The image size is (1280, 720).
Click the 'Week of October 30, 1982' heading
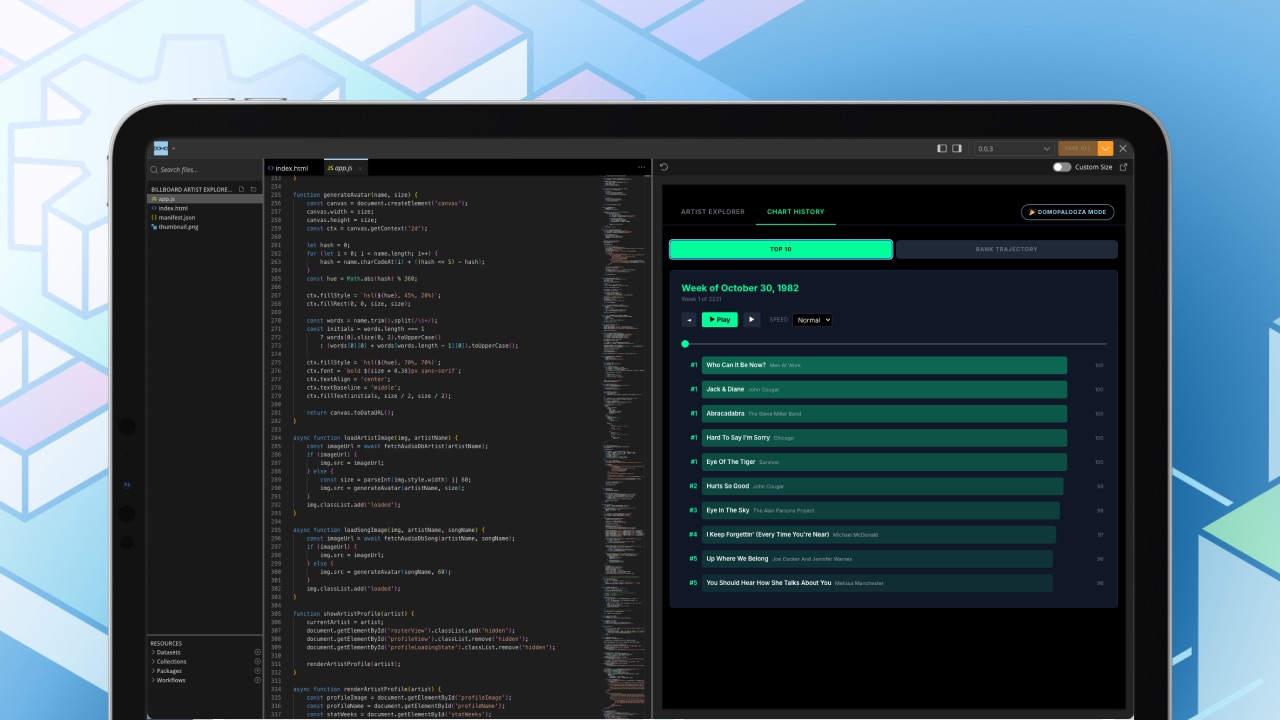tap(740, 288)
